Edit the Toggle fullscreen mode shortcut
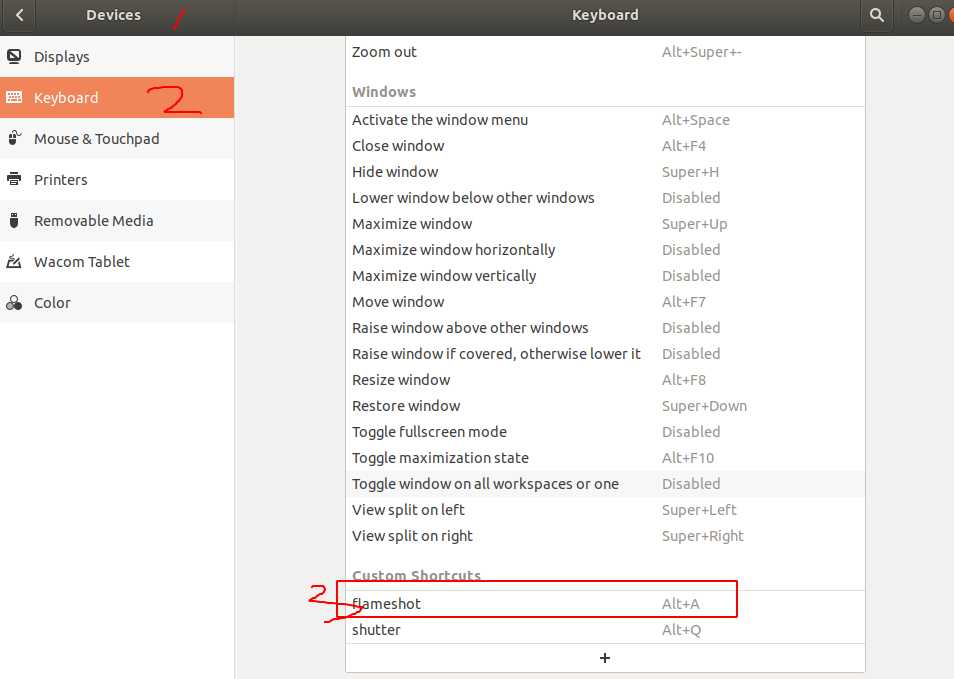 tap(605, 432)
